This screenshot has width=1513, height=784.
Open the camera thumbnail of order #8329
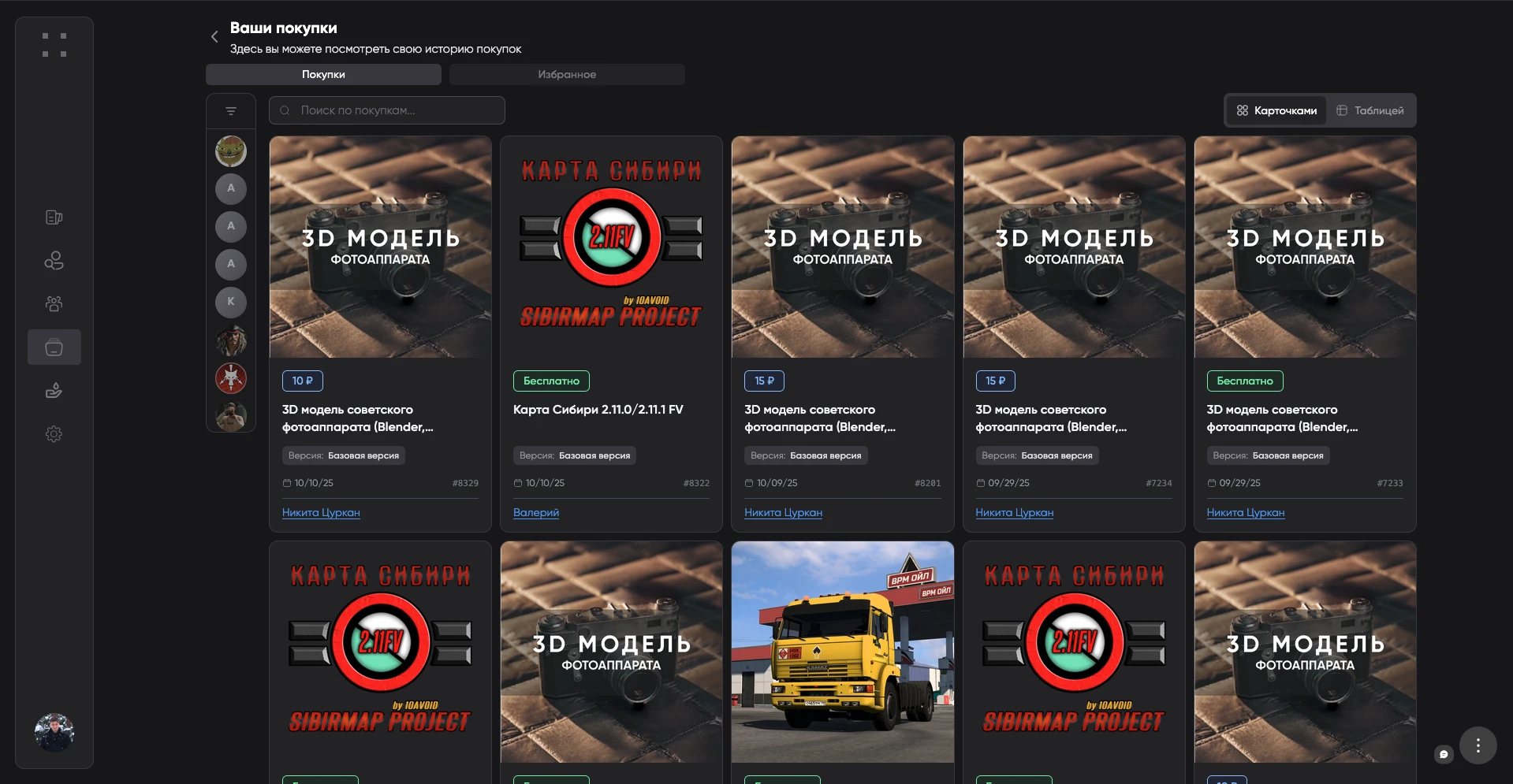pyautogui.click(x=380, y=247)
